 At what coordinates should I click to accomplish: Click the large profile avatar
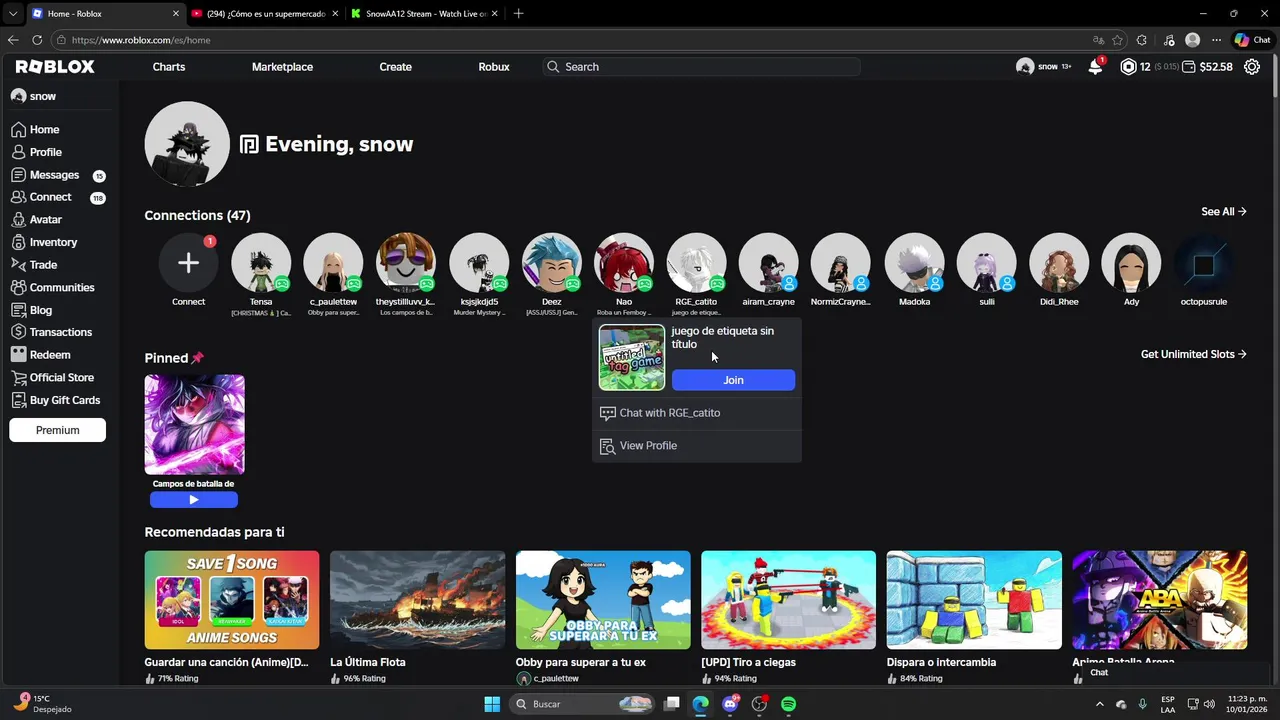[187, 144]
